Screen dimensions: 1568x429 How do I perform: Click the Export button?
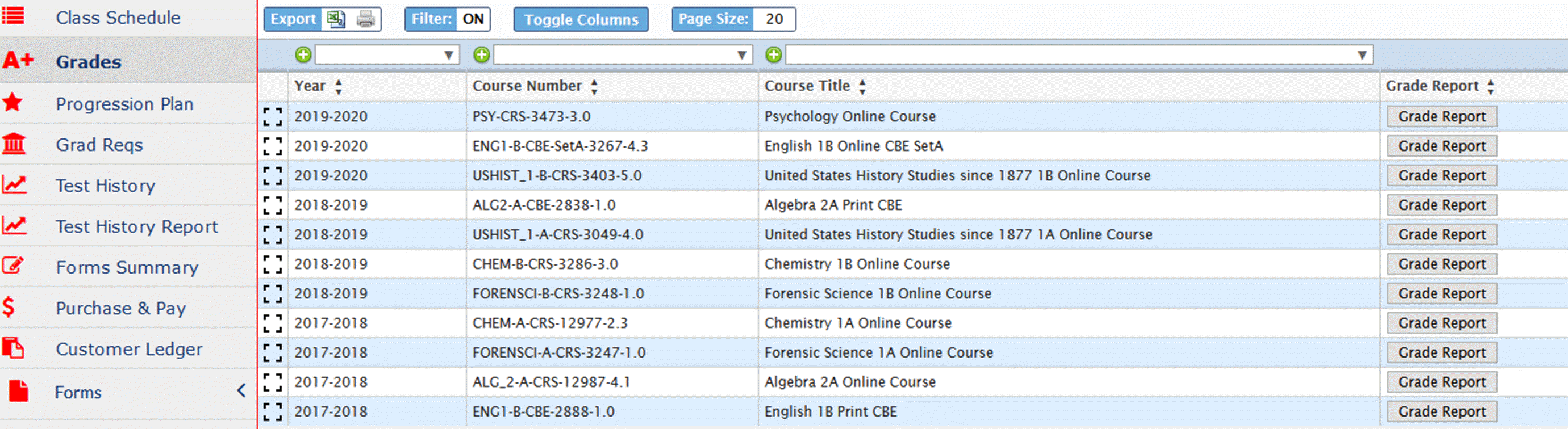[x=293, y=19]
